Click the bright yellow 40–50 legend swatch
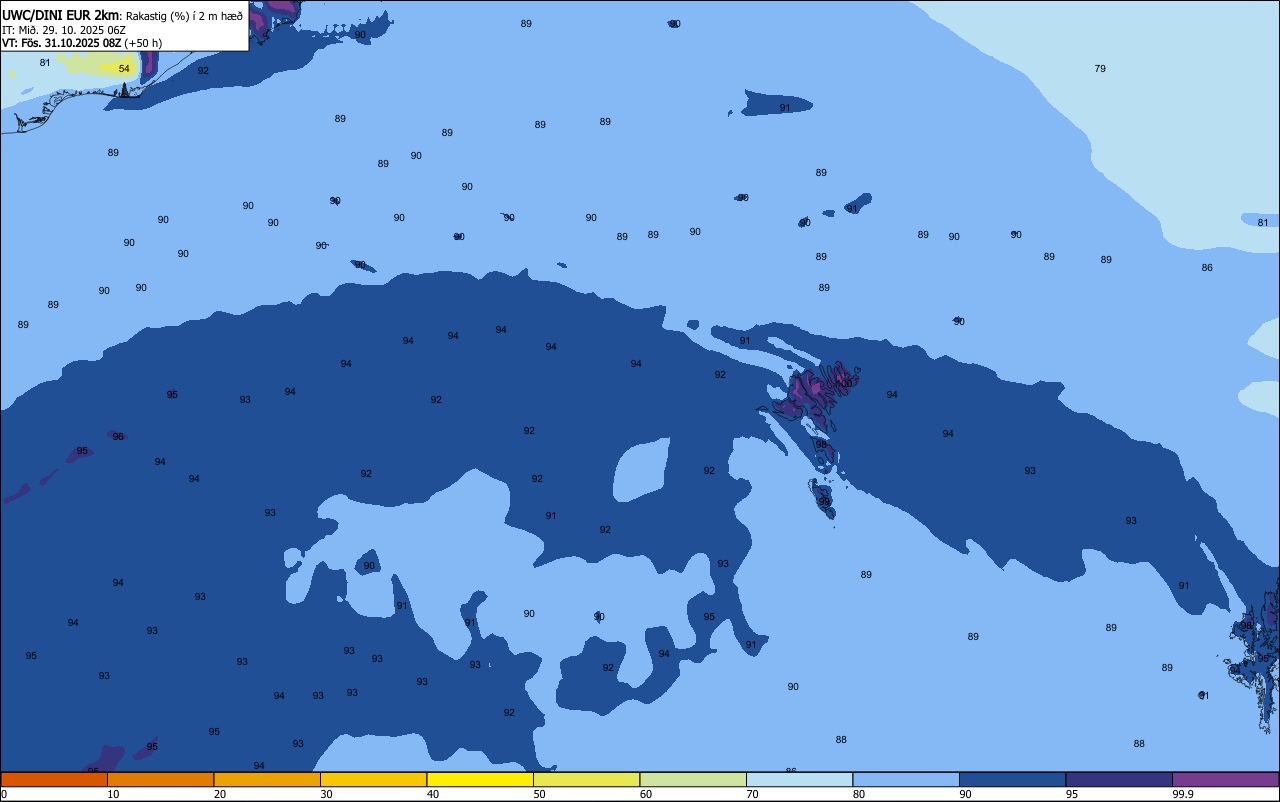 click(480, 779)
